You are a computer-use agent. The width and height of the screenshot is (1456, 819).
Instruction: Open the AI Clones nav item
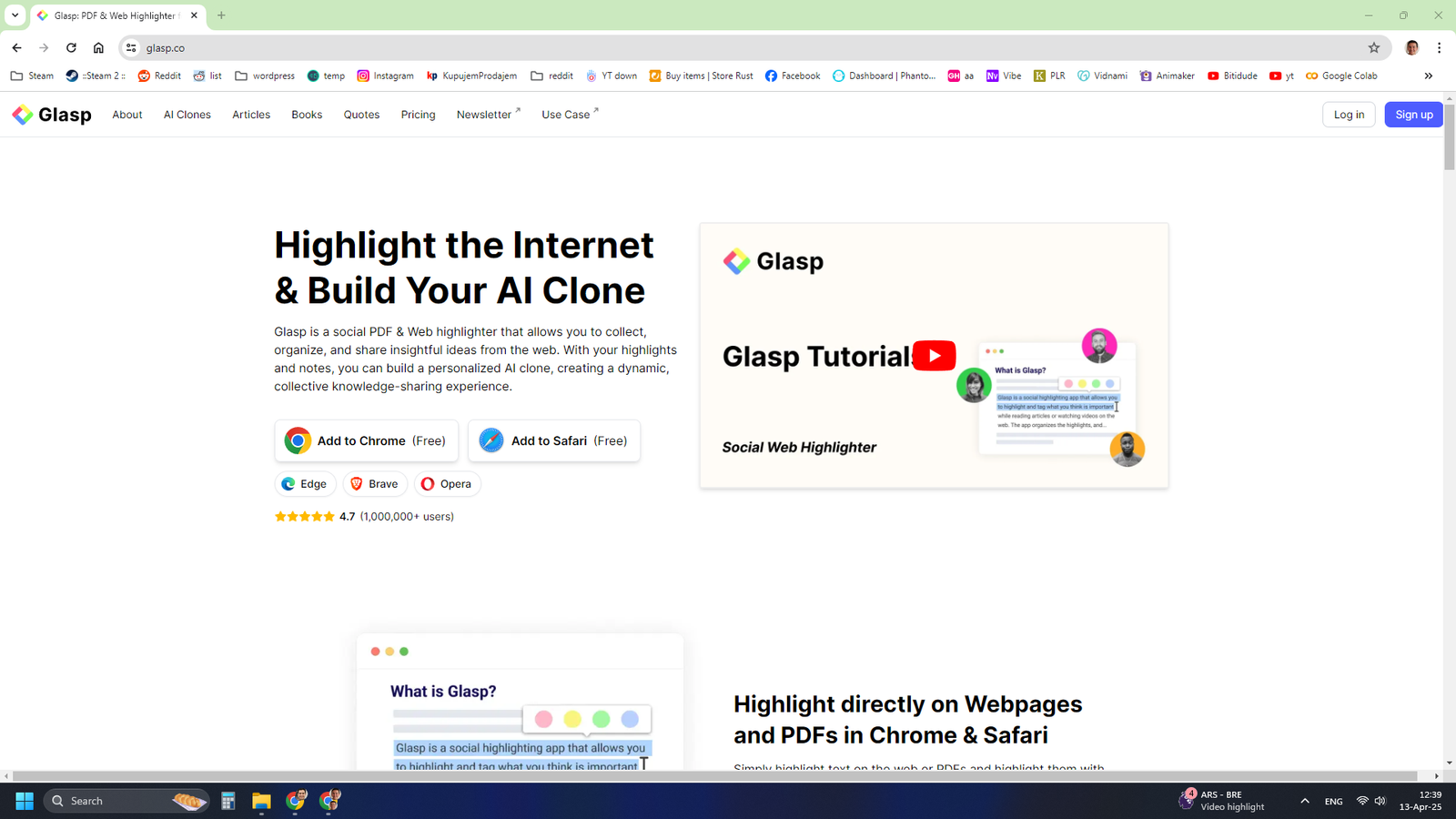[187, 115]
